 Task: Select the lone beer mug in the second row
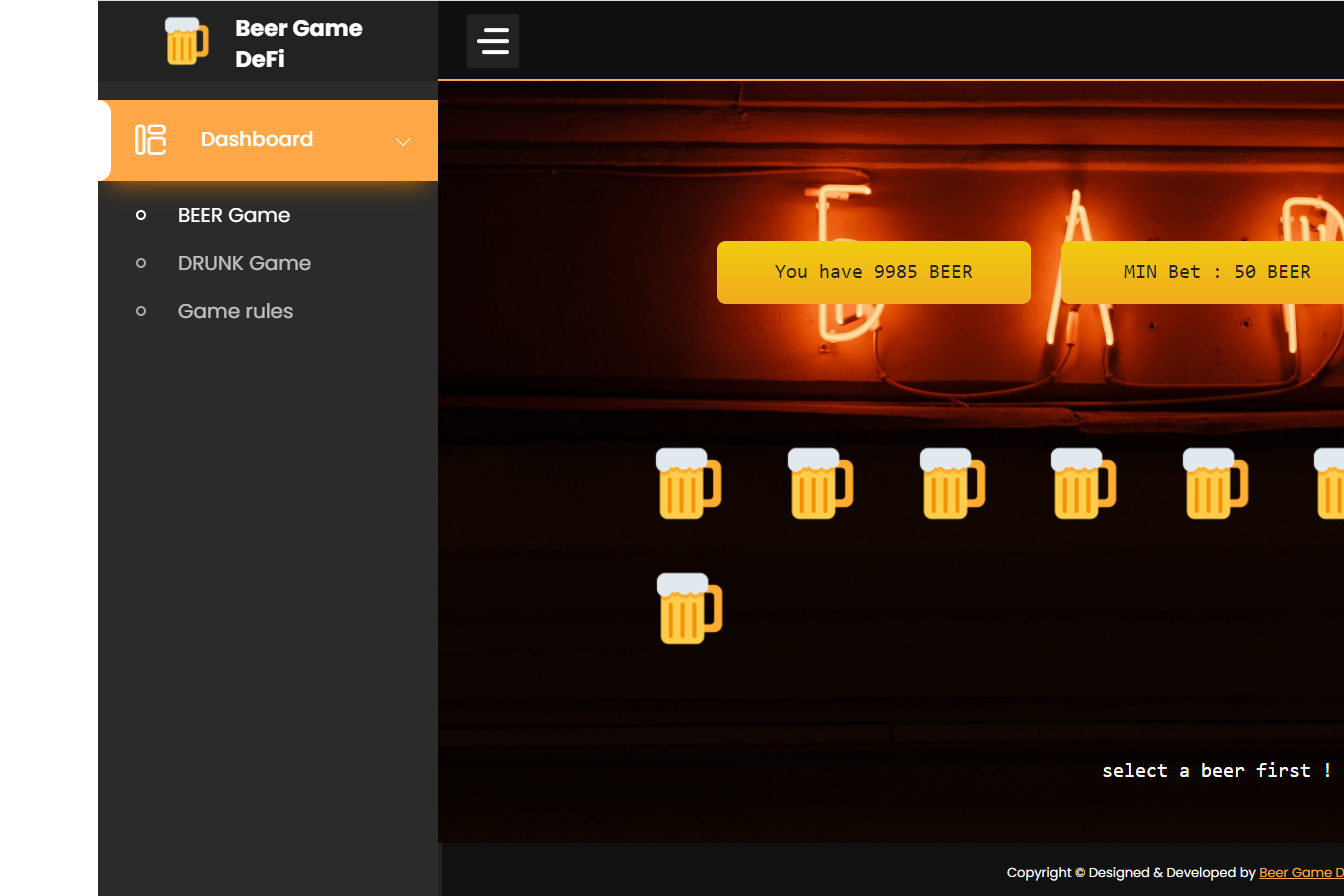pos(689,608)
